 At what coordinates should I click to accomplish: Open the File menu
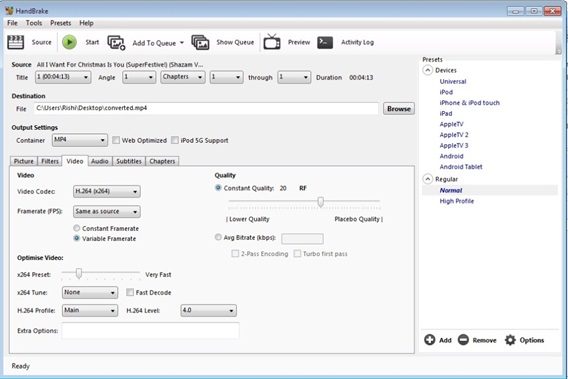coord(12,23)
